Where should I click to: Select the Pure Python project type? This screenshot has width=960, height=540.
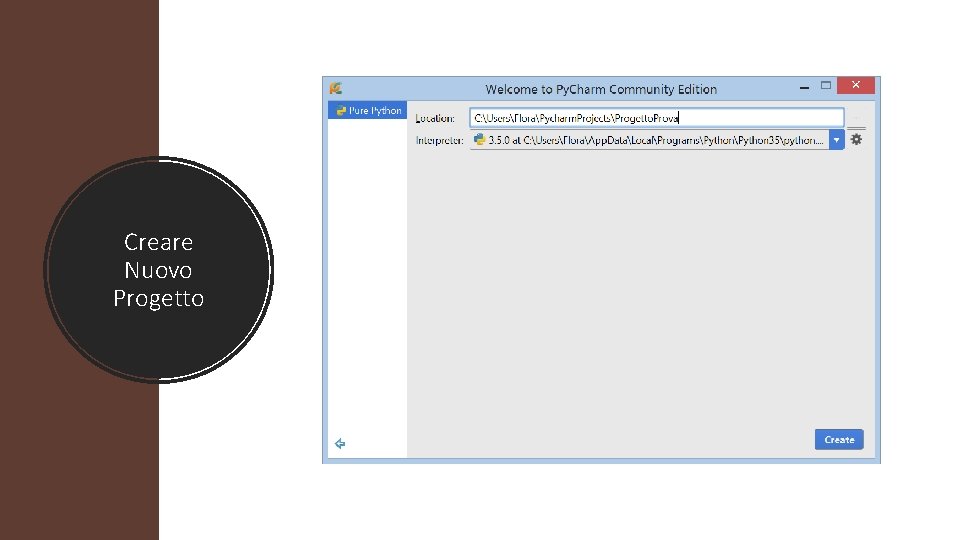[x=367, y=110]
